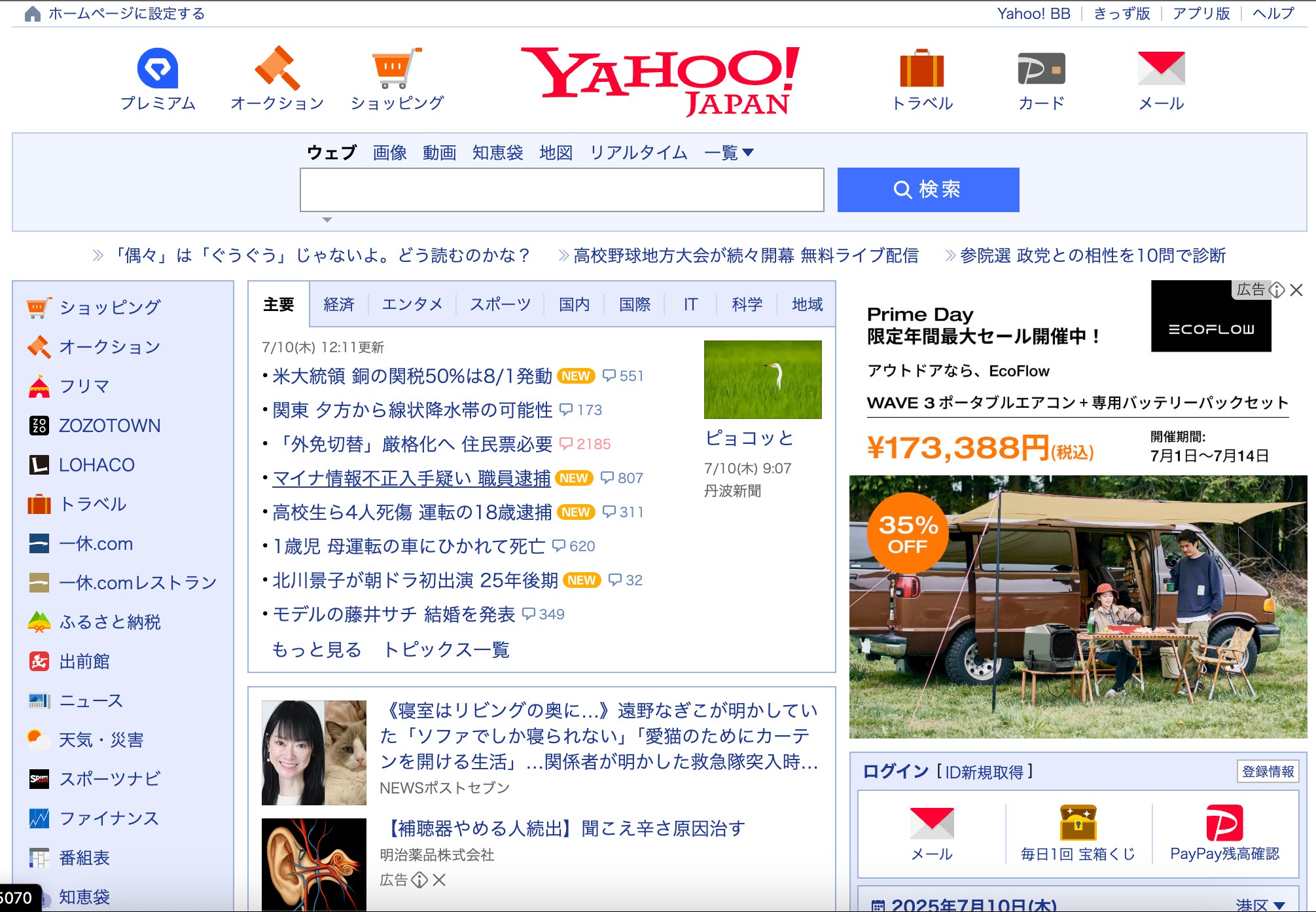
Task: Open the Mail envelope icon in header
Action: [x=1161, y=68]
